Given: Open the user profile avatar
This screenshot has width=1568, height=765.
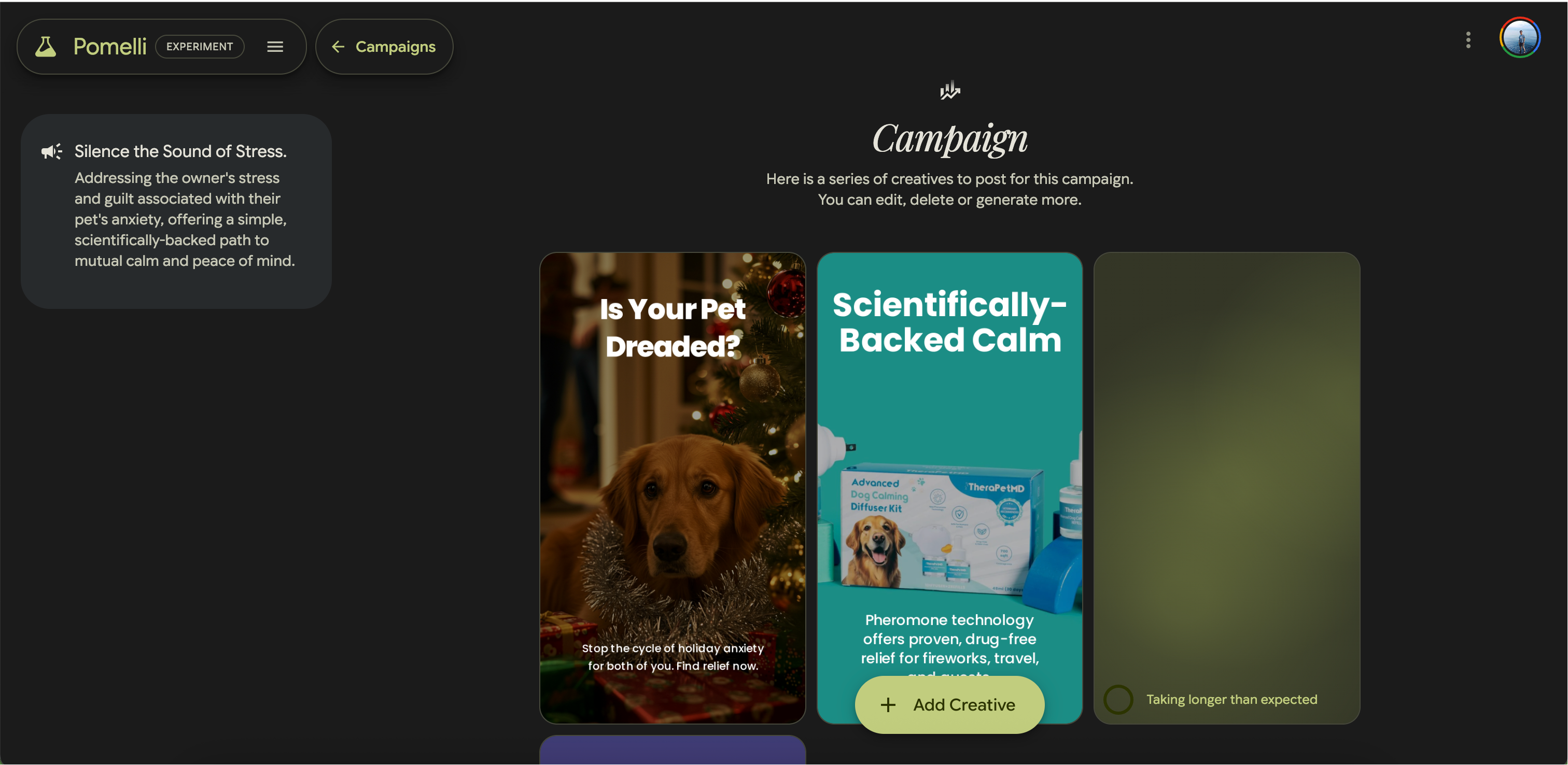Looking at the screenshot, I should [x=1520, y=38].
